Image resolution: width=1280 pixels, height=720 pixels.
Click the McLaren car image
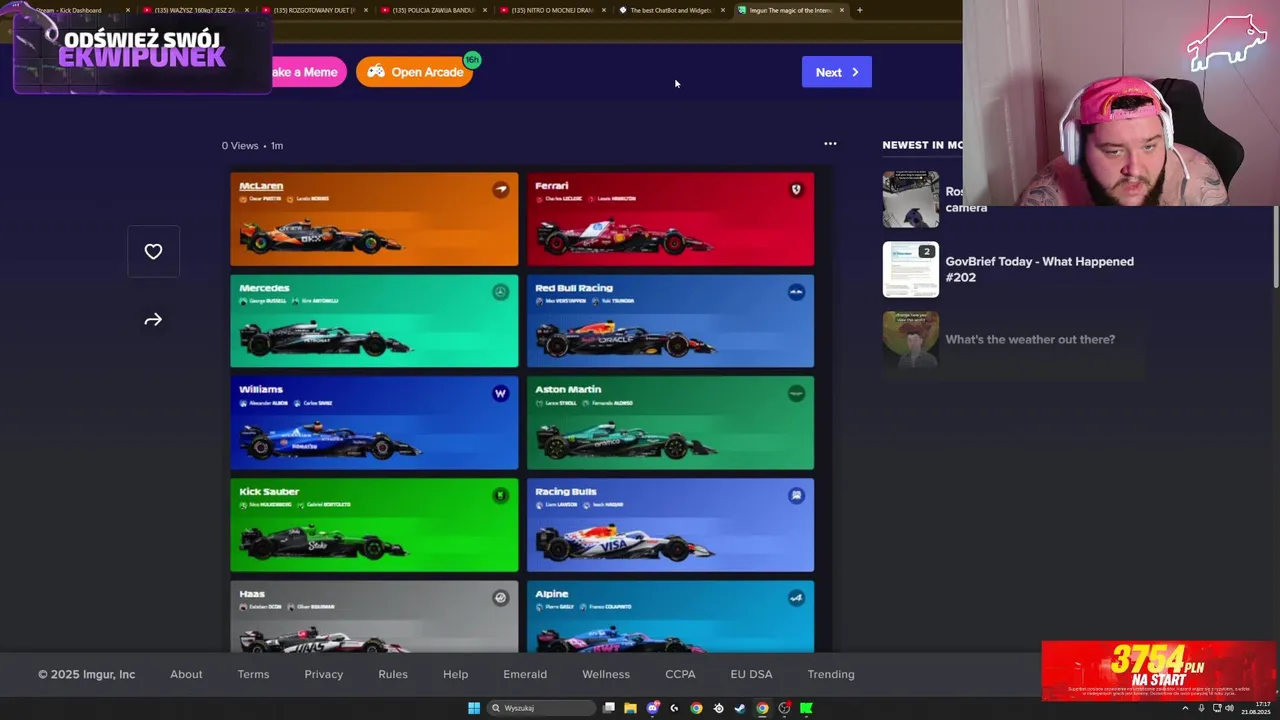322,236
